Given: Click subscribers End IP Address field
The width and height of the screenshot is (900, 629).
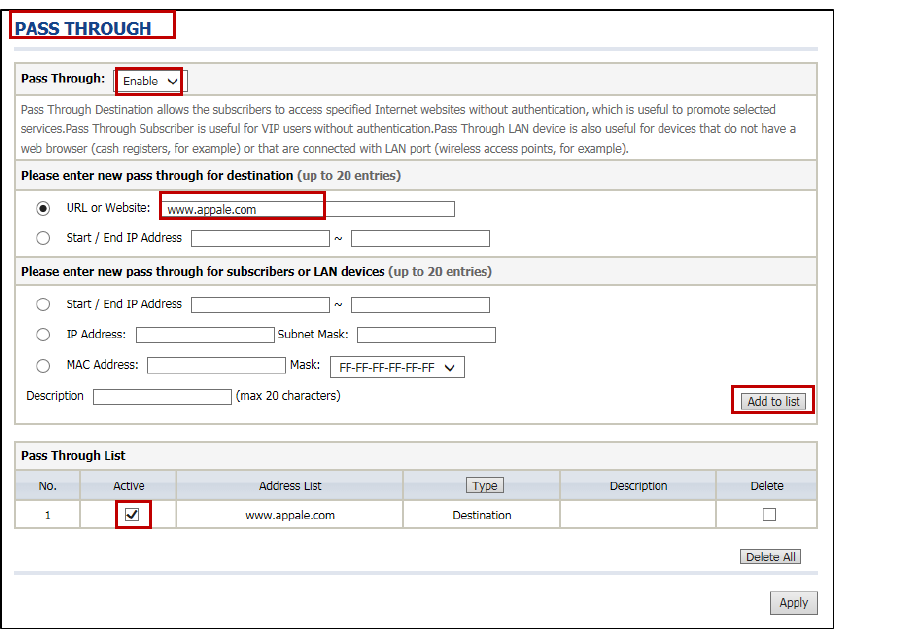Looking at the screenshot, I should coord(420,305).
